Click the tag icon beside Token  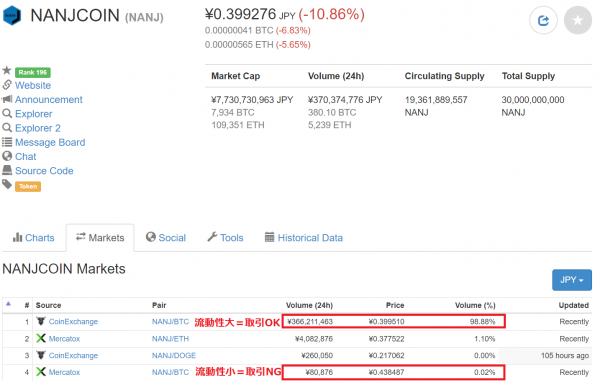(7, 184)
